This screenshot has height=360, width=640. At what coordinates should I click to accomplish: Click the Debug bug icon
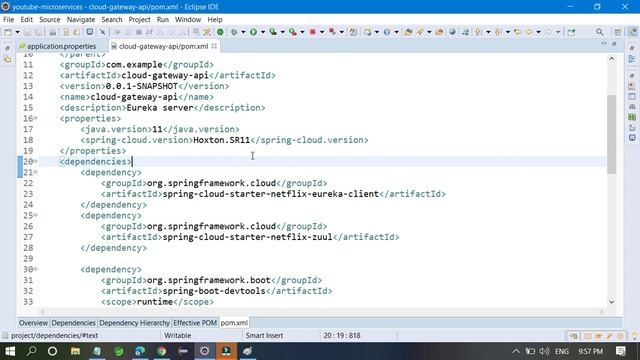click(234, 32)
